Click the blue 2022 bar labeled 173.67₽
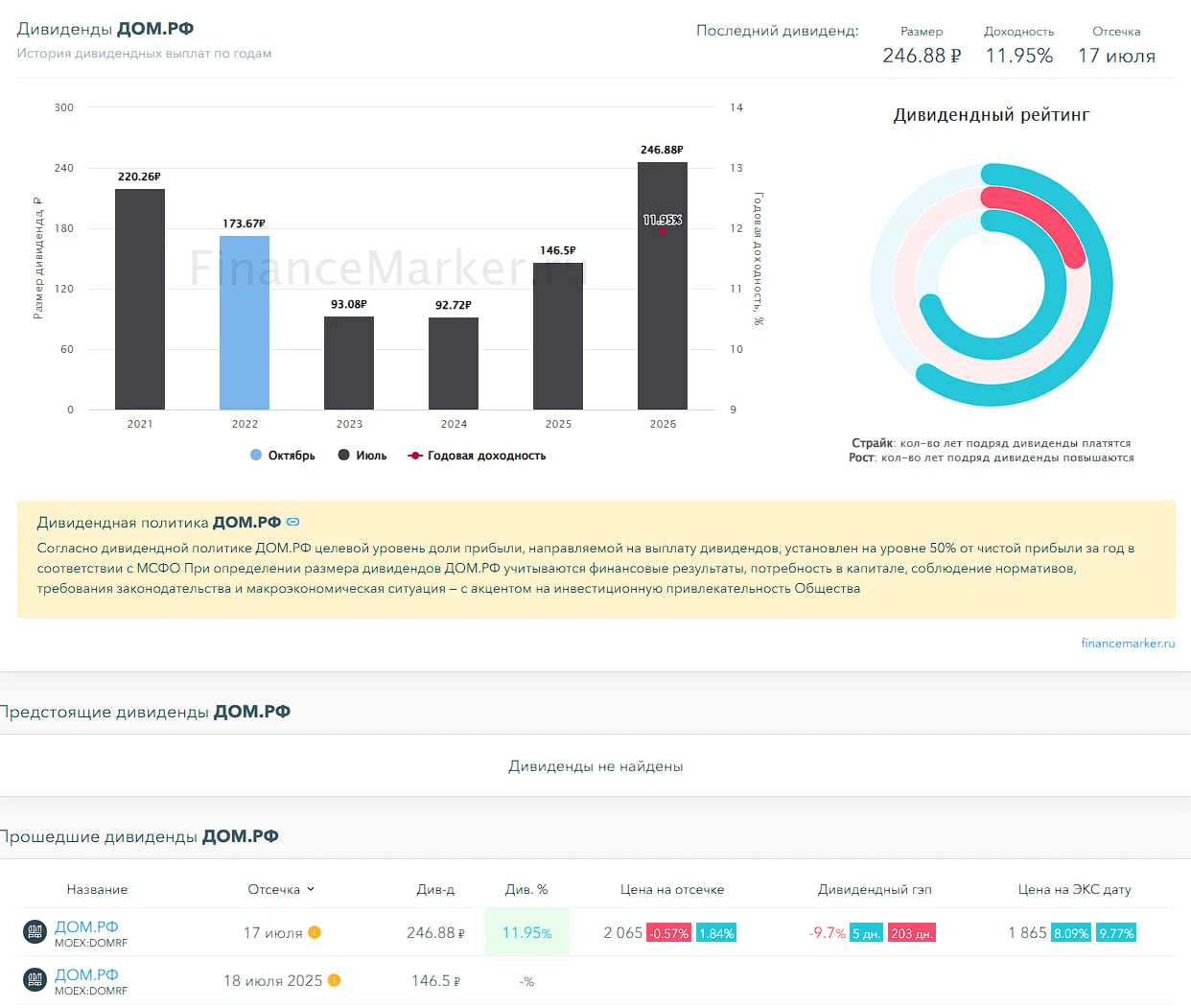Image resolution: width=1191 pixels, height=1008 pixels. (x=245, y=322)
